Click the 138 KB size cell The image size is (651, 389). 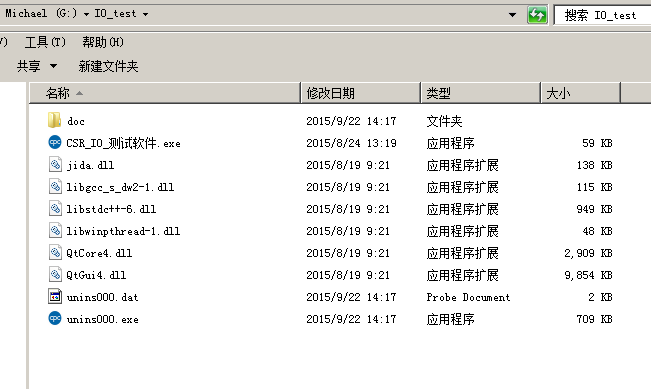pyautogui.click(x=595, y=165)
